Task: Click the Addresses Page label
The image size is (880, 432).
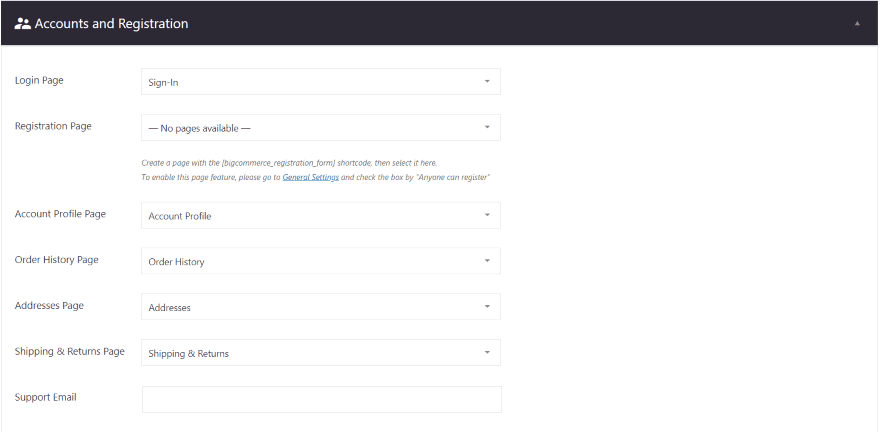Action: pos(49,305)
